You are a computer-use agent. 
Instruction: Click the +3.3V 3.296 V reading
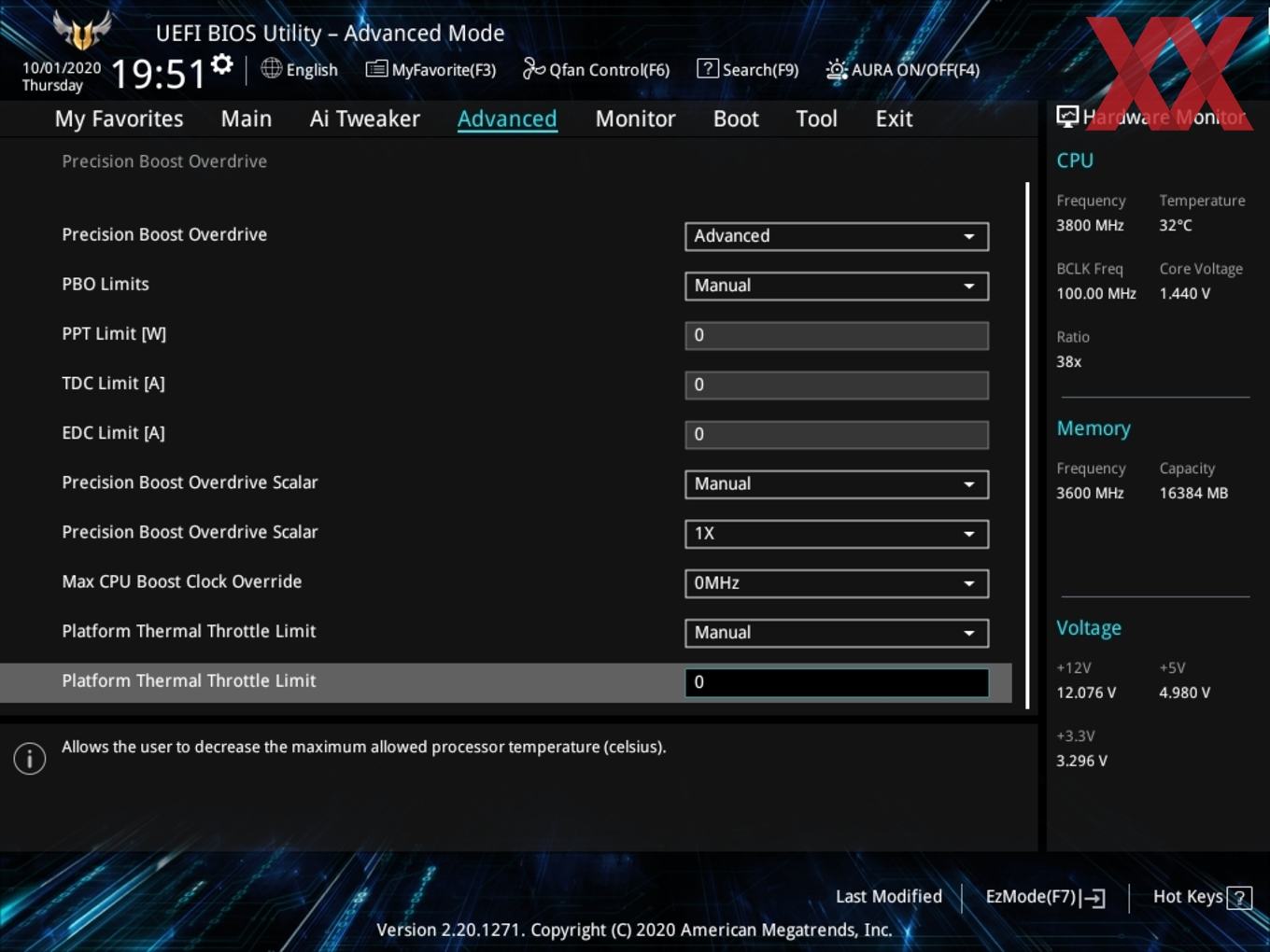click(1081, 761)
